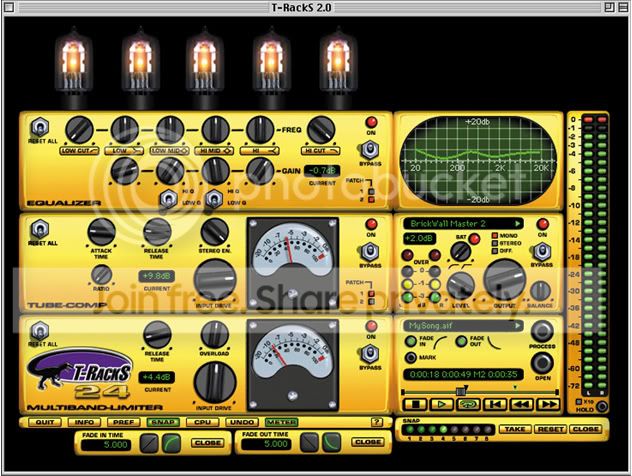Enable the FADE IN green button
632x476 pixels.
click(411, 341)
